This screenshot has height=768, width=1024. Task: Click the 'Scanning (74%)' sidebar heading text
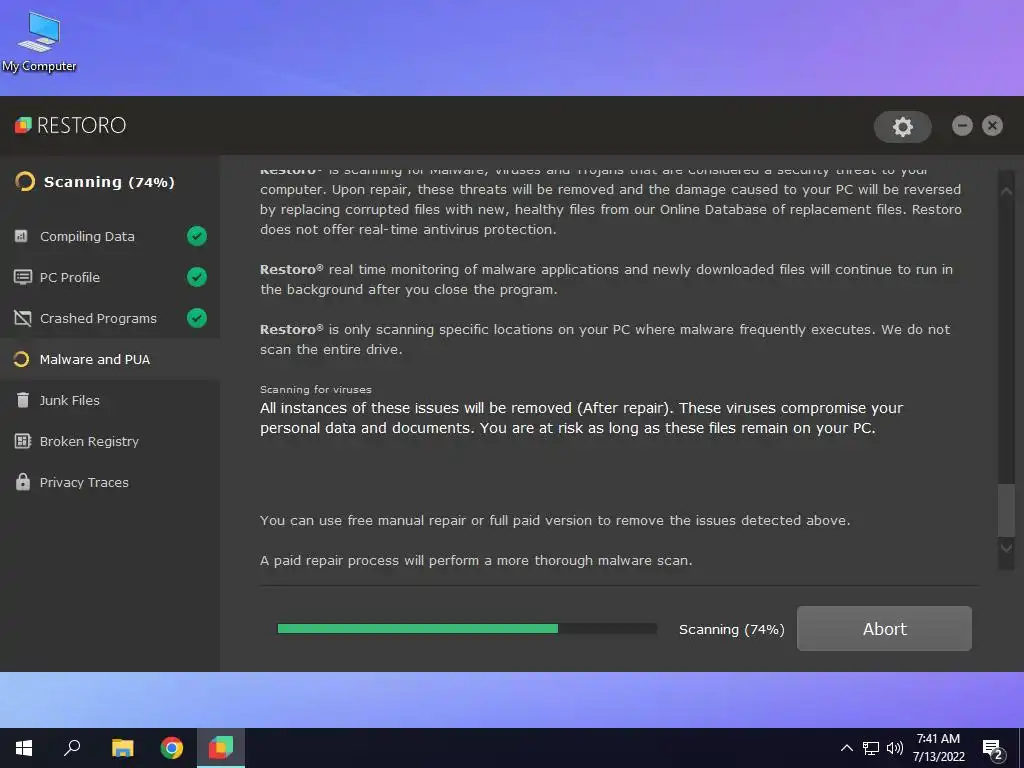point(109,182)
